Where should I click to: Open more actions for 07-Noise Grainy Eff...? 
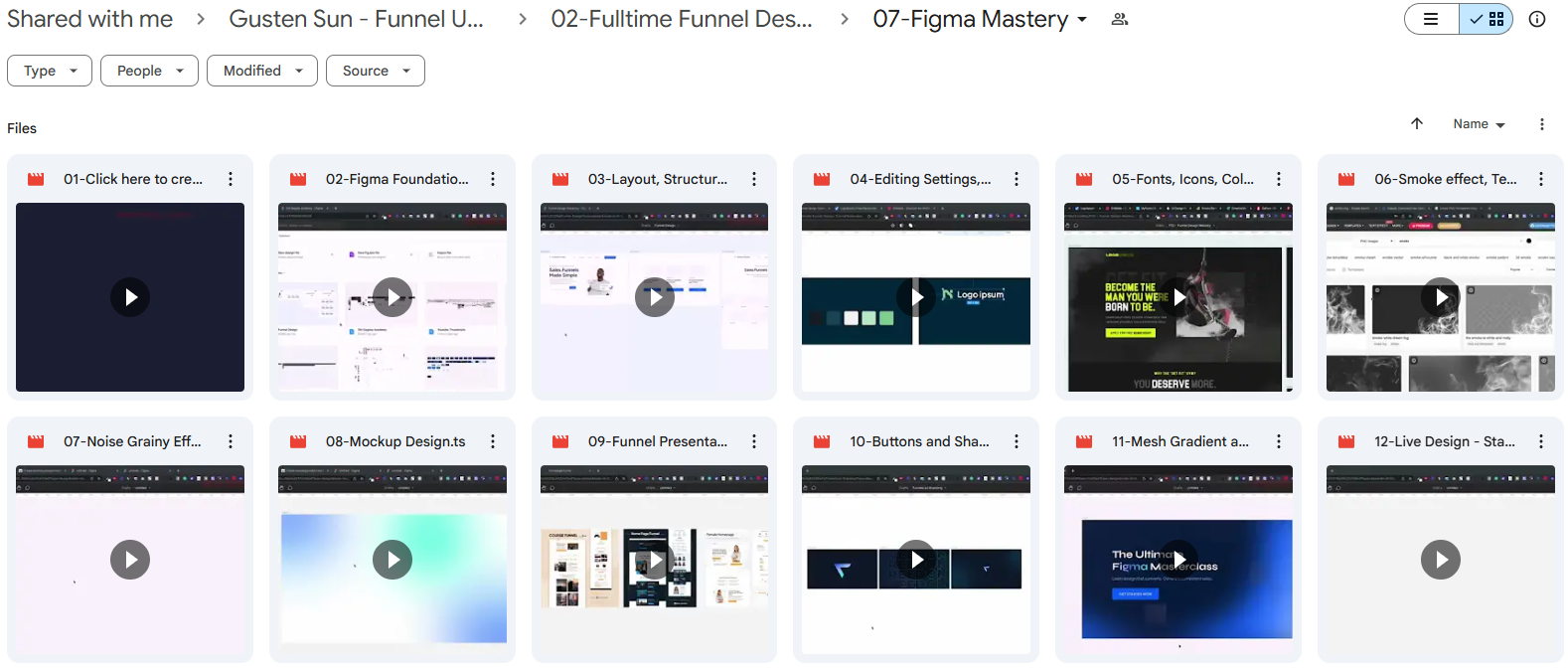(231, 441)
